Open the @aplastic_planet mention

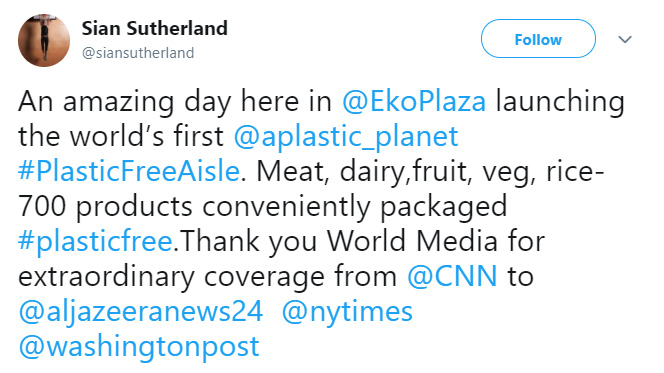click(x=346, y=137)
